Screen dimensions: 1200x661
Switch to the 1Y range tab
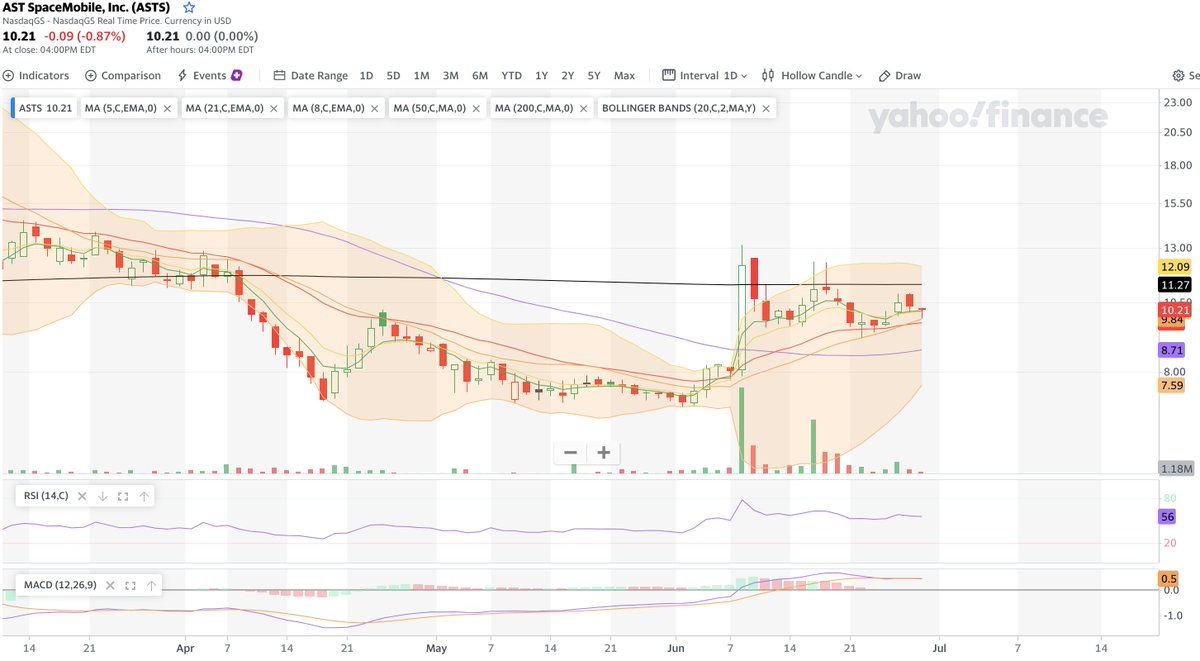click(541, 75)
